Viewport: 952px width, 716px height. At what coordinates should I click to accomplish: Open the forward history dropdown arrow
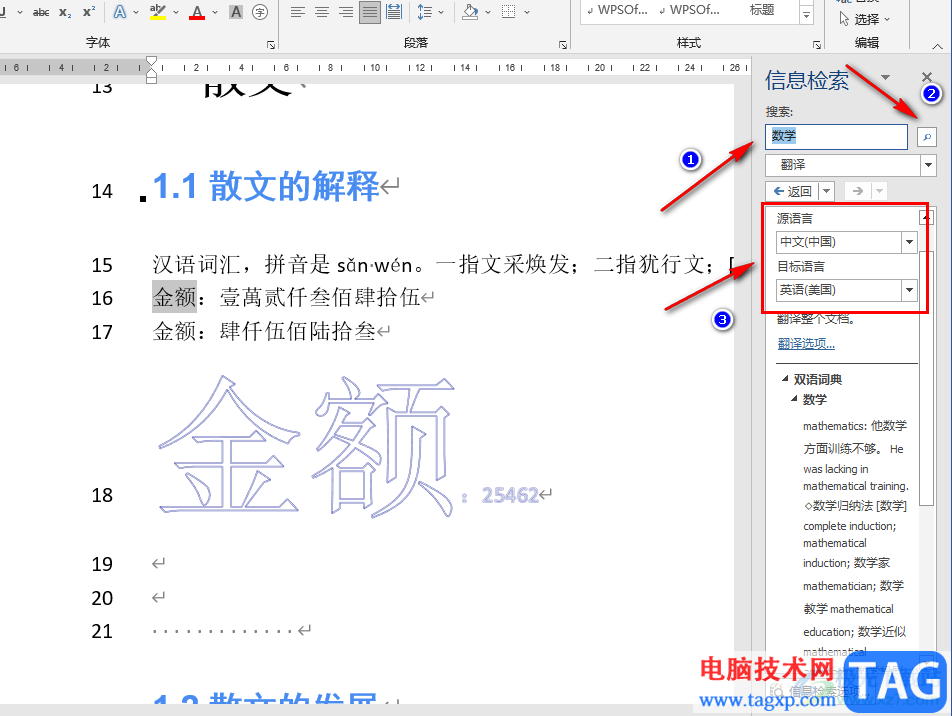point(879,191)
